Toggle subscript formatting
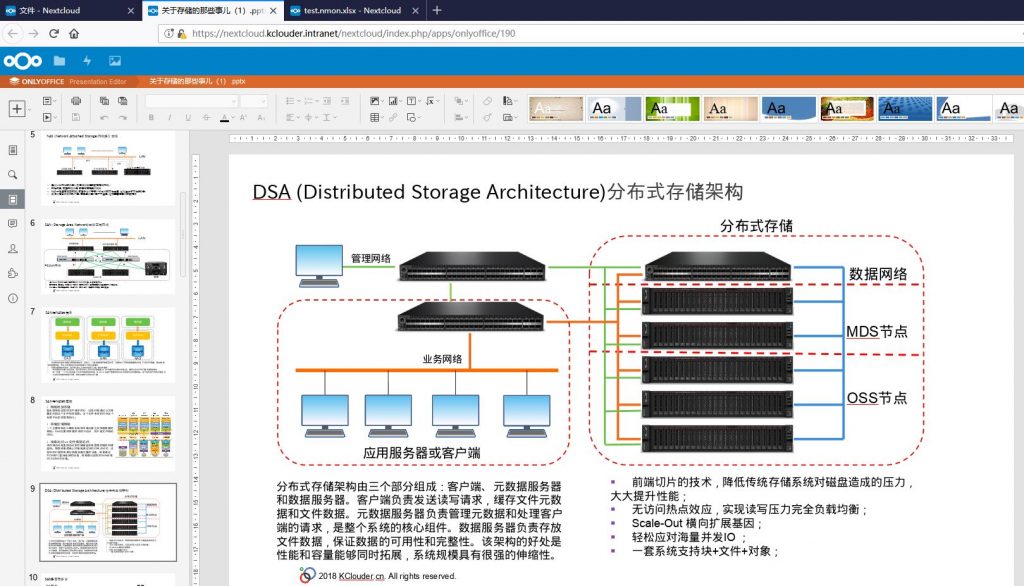1024x586 pixels. pyautogui.click(x=261, y=118)
